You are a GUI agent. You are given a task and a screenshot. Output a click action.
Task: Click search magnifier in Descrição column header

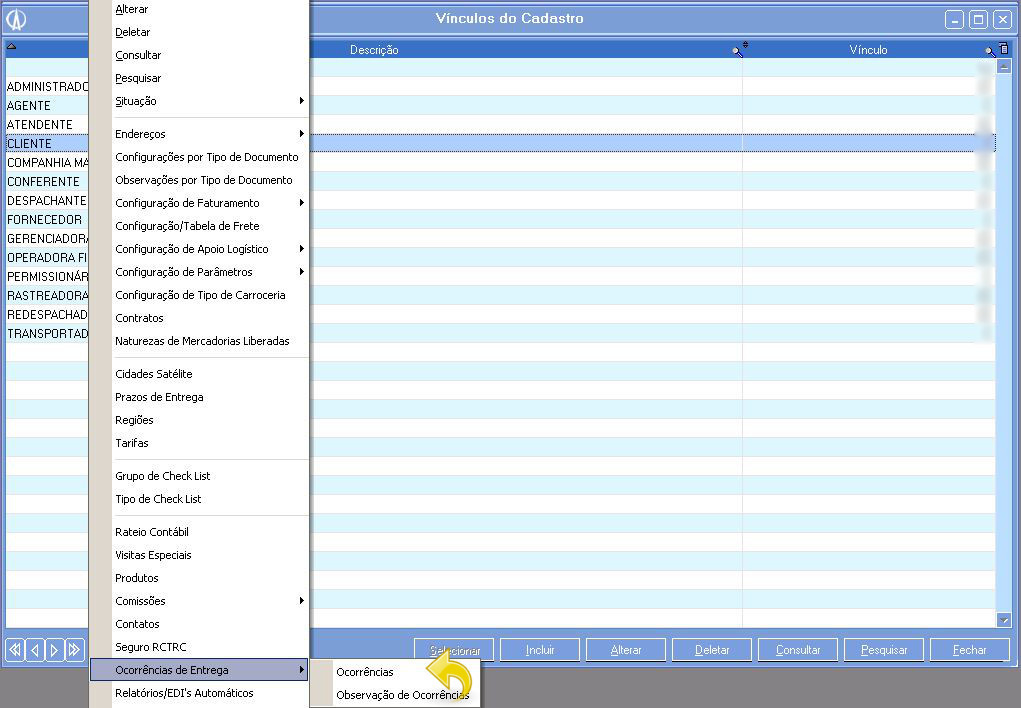tap(738, 50)
